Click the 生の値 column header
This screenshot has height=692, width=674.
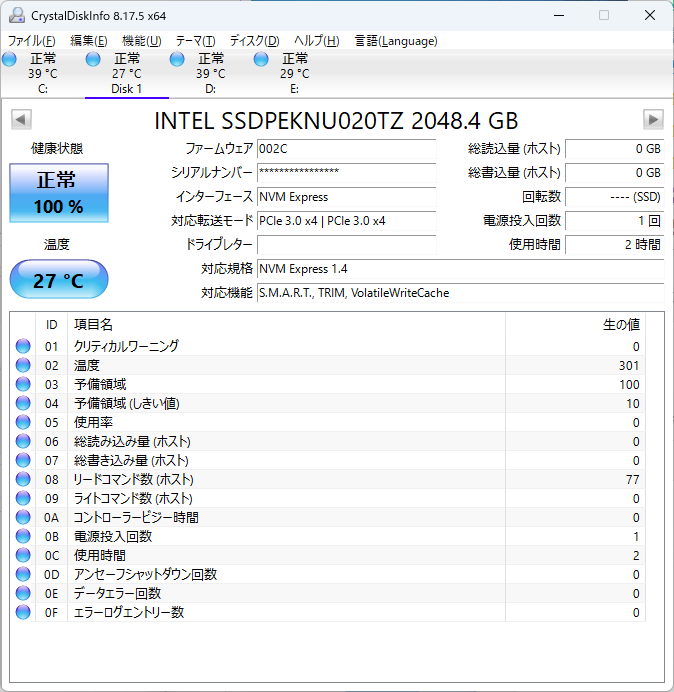pos(576,325)
